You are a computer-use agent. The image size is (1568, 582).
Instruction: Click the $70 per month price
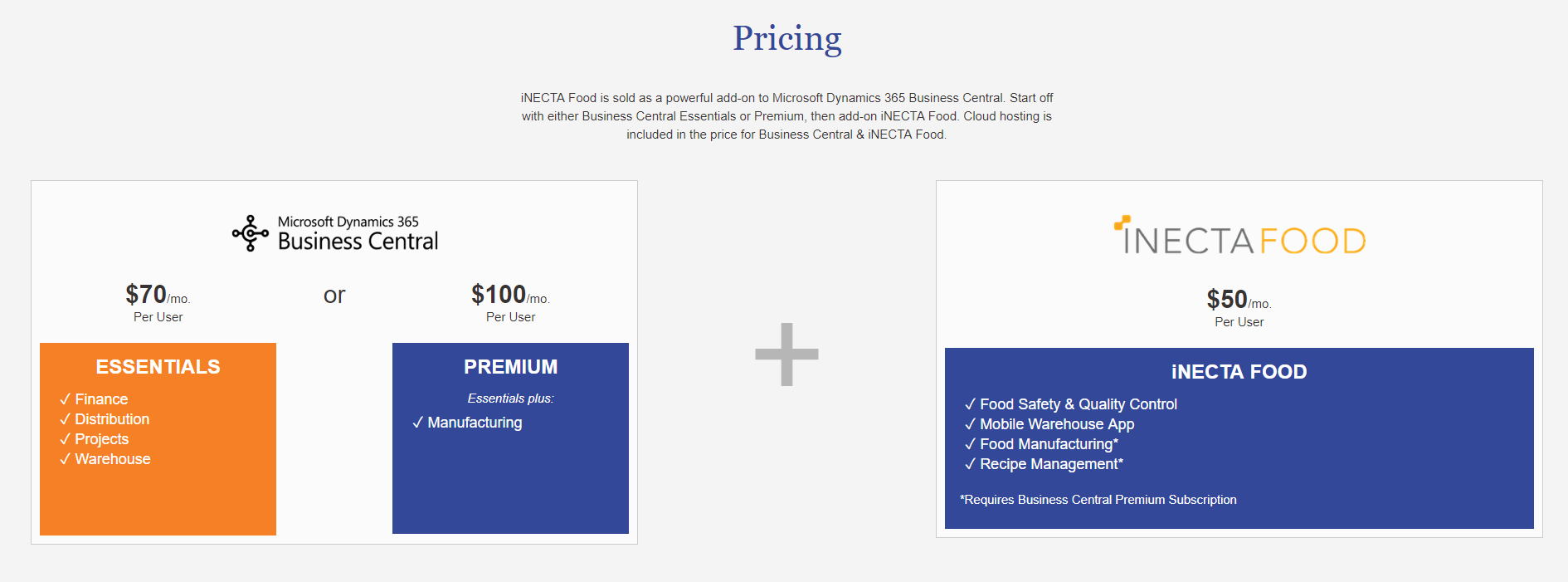point(158,295)
